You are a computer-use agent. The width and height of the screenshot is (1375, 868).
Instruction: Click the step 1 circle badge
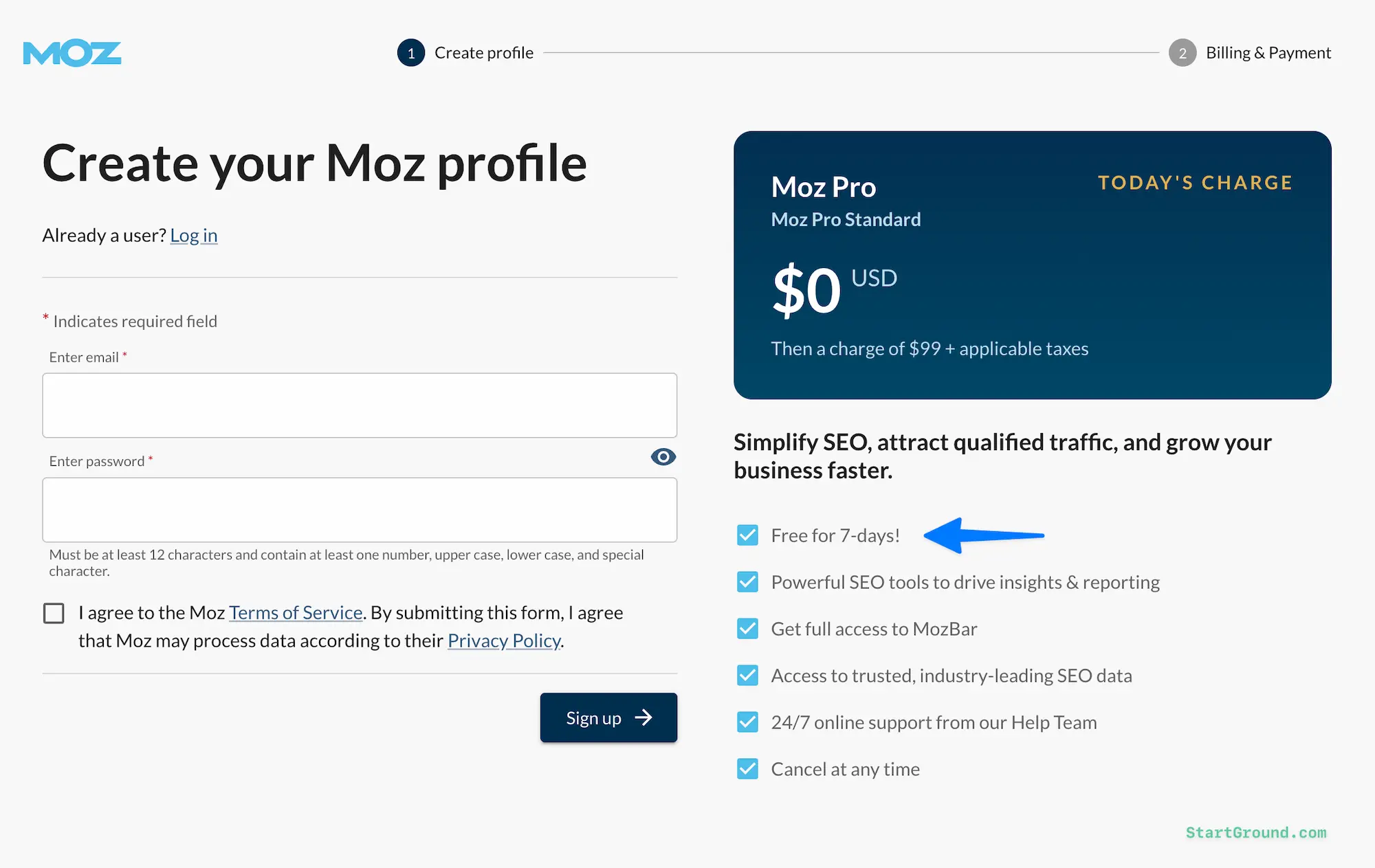tap(411, 53)
